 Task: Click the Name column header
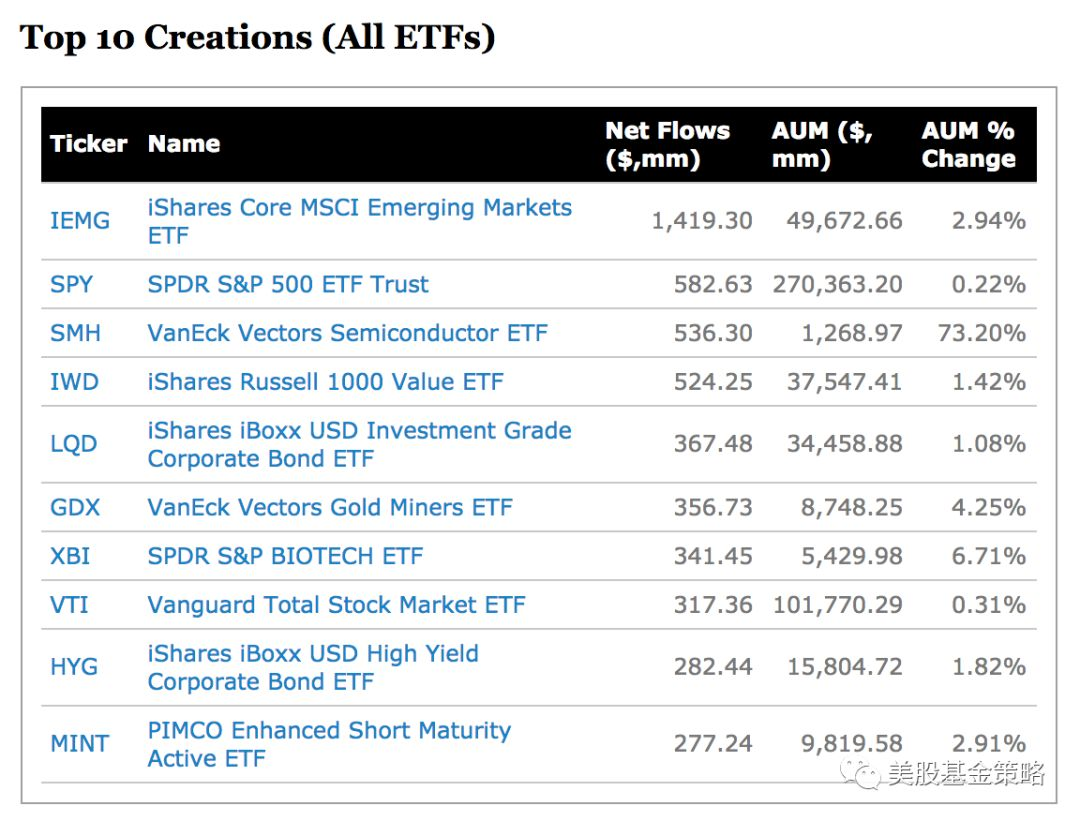tap(184, 144)
